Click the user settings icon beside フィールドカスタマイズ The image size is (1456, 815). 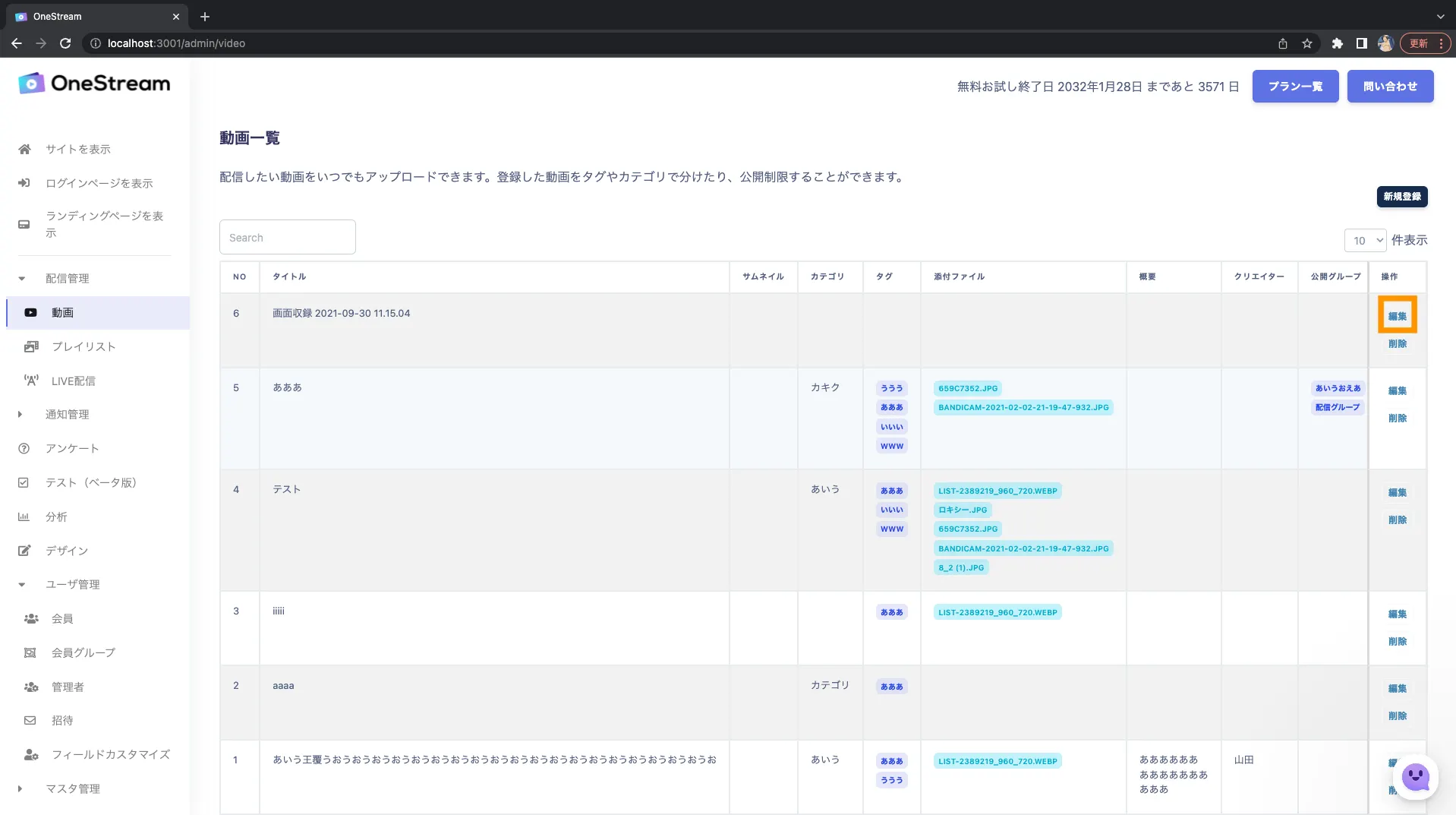coord(31,754)
